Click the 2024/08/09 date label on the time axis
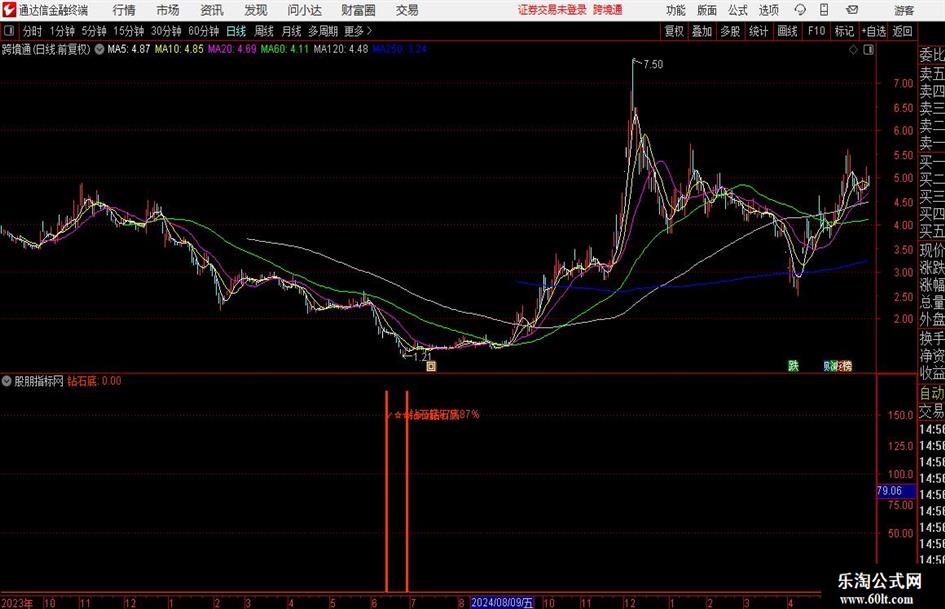Screen dimensions: 945x609 coord(502,602)
